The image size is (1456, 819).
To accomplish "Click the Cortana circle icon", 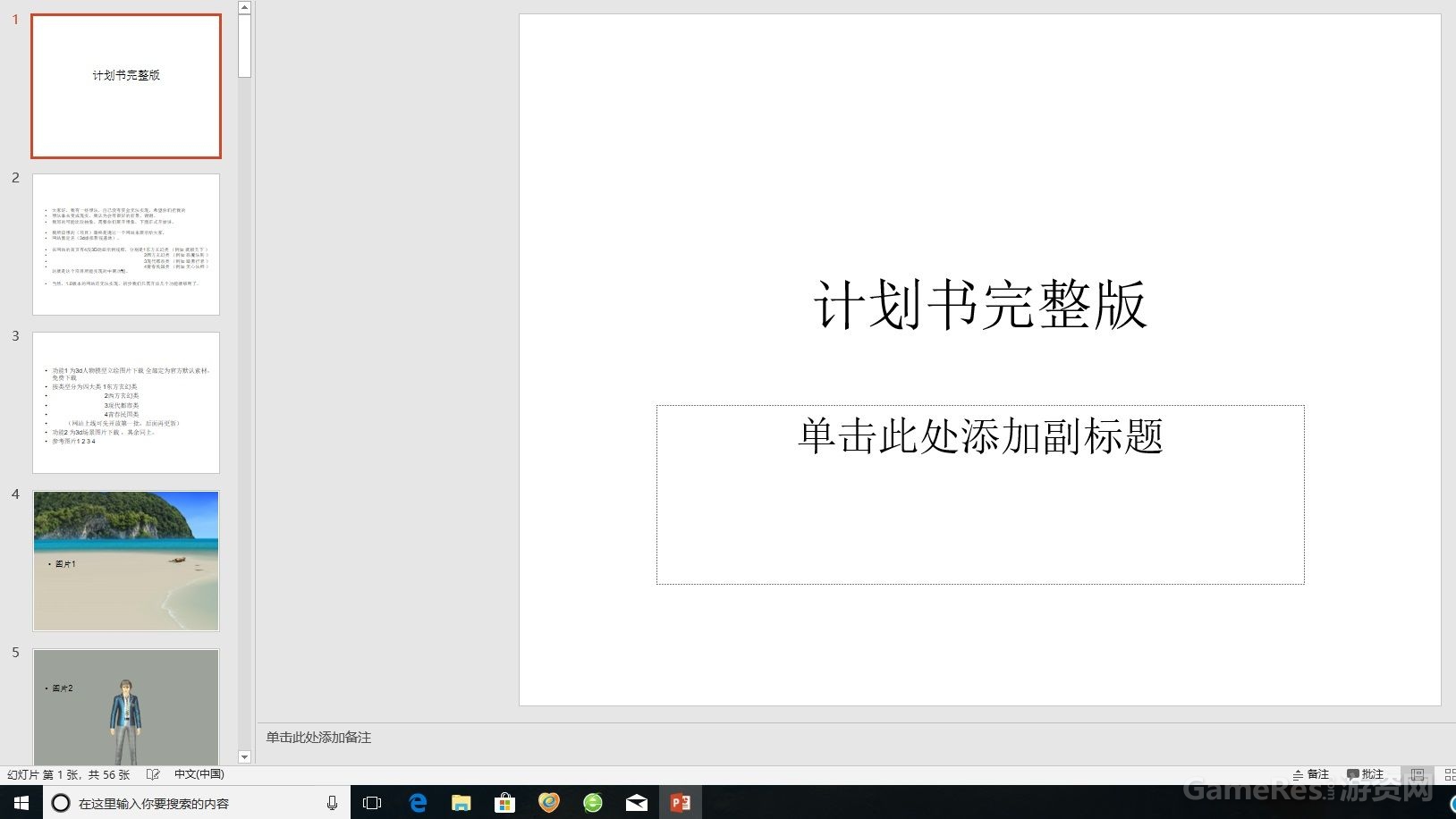I will click(61, 803).
